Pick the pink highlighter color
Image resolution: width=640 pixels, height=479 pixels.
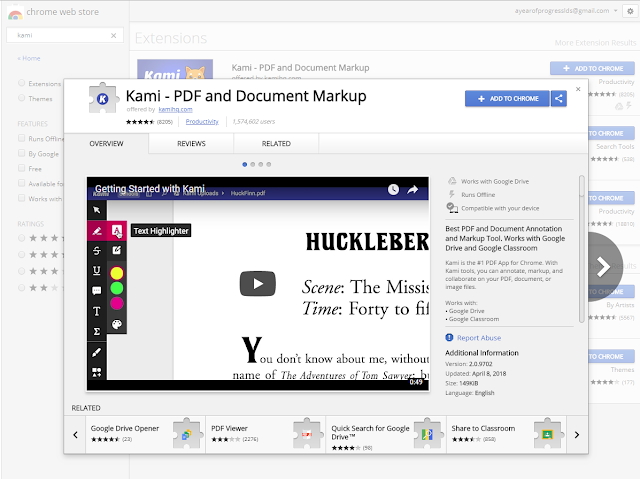[117, 303]
